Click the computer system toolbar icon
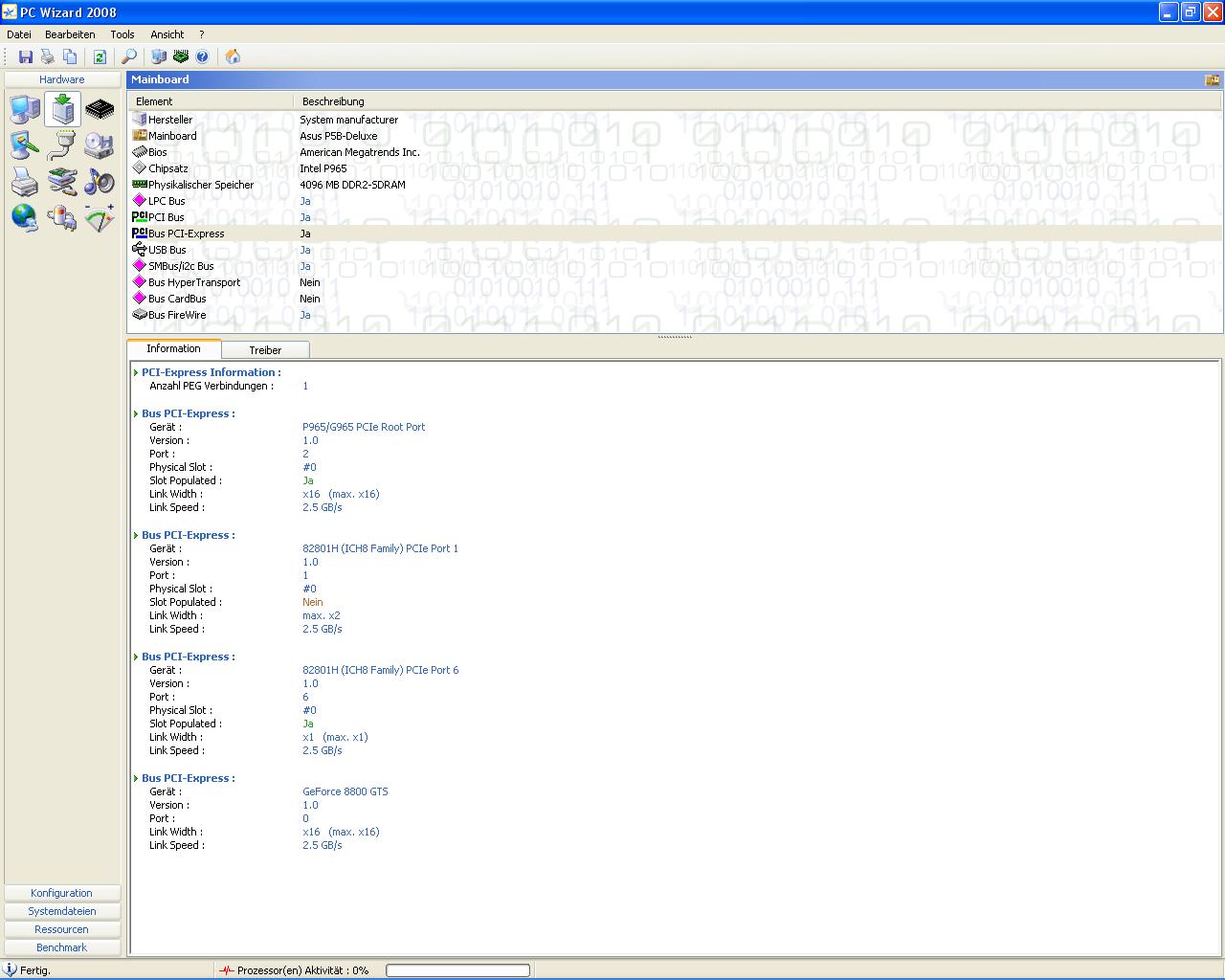Viewport: 1225px width, 980px height. (x=159, y=56)
